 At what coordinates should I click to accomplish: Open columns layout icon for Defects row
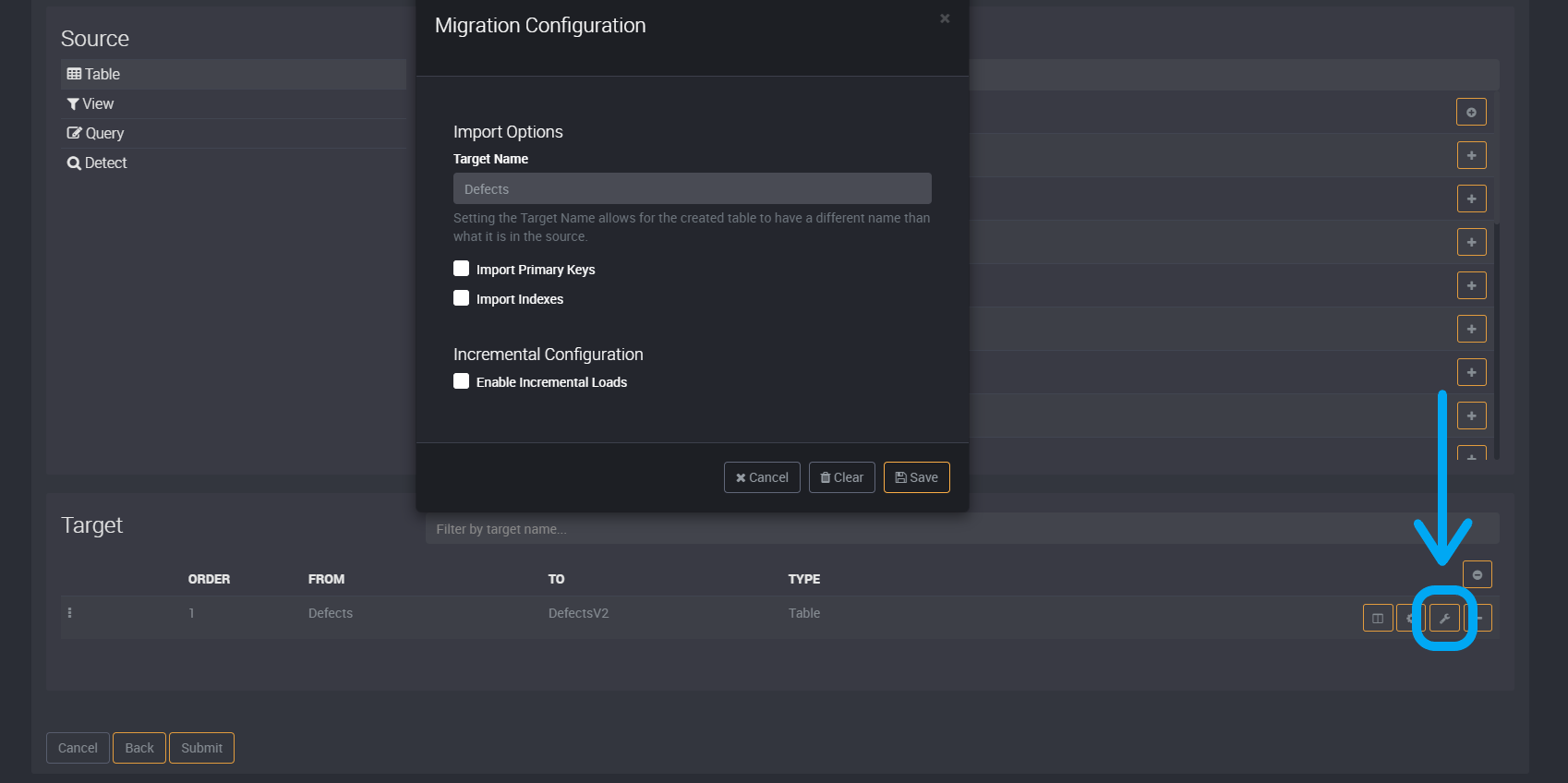pos(1378,618)
